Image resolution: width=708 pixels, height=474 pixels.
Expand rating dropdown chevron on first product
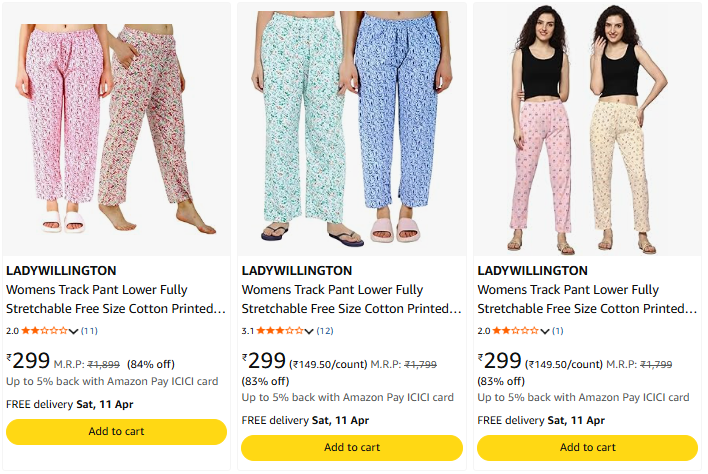[74, 331]
